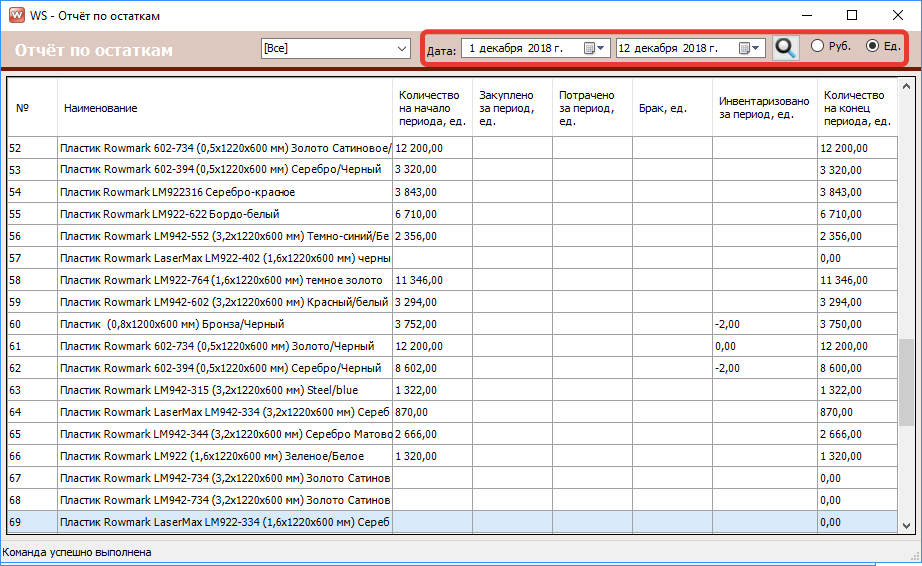Image resolution: width=922 pixels, height=566 pixels.
Task: Click inventory value 0,00 in row 61
Action: coord(764,346)
